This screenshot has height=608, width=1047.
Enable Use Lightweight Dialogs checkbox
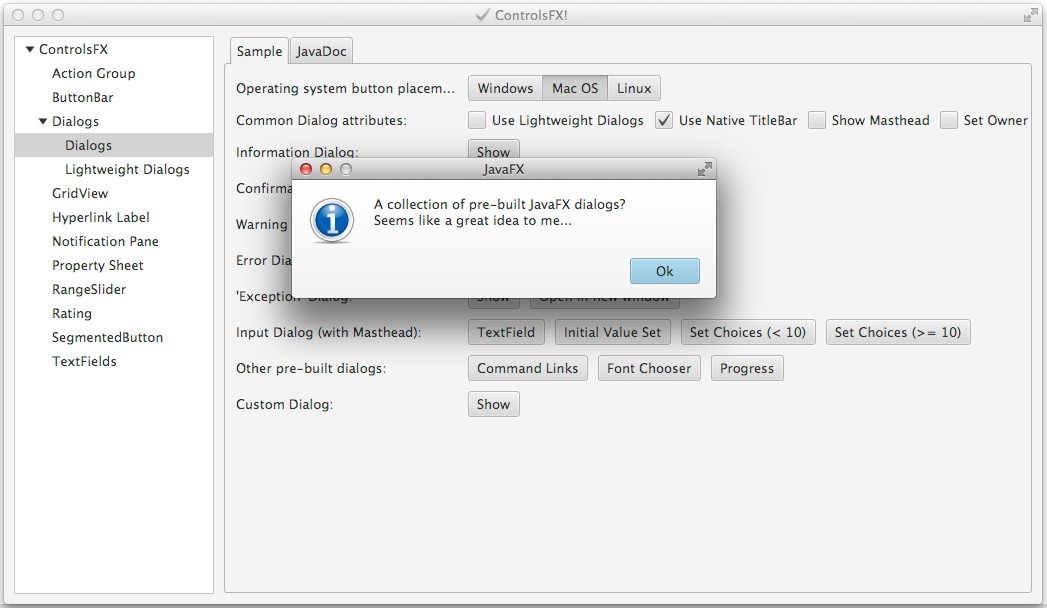click(477, 120)
